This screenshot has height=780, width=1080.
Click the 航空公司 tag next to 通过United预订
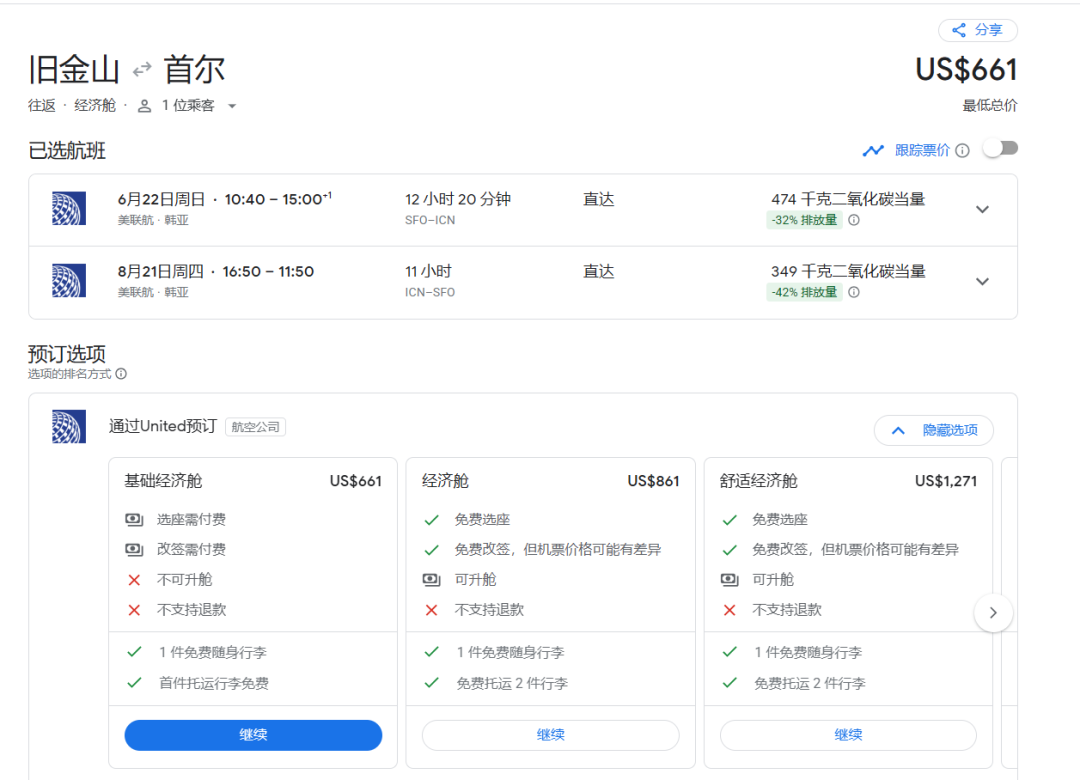tap(257, 427)
